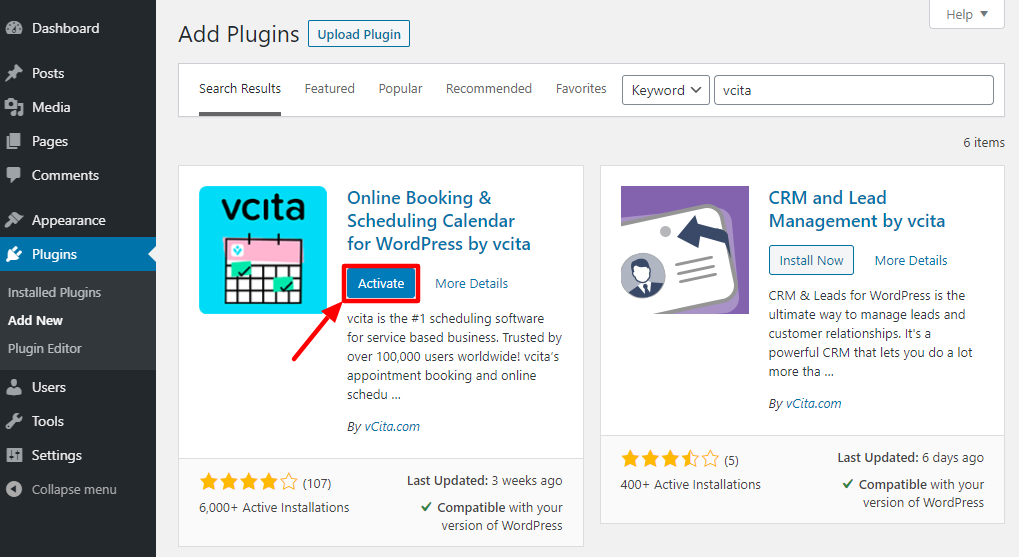
Task: Click star rating with 5 reviews
Action: pos(670,459)
